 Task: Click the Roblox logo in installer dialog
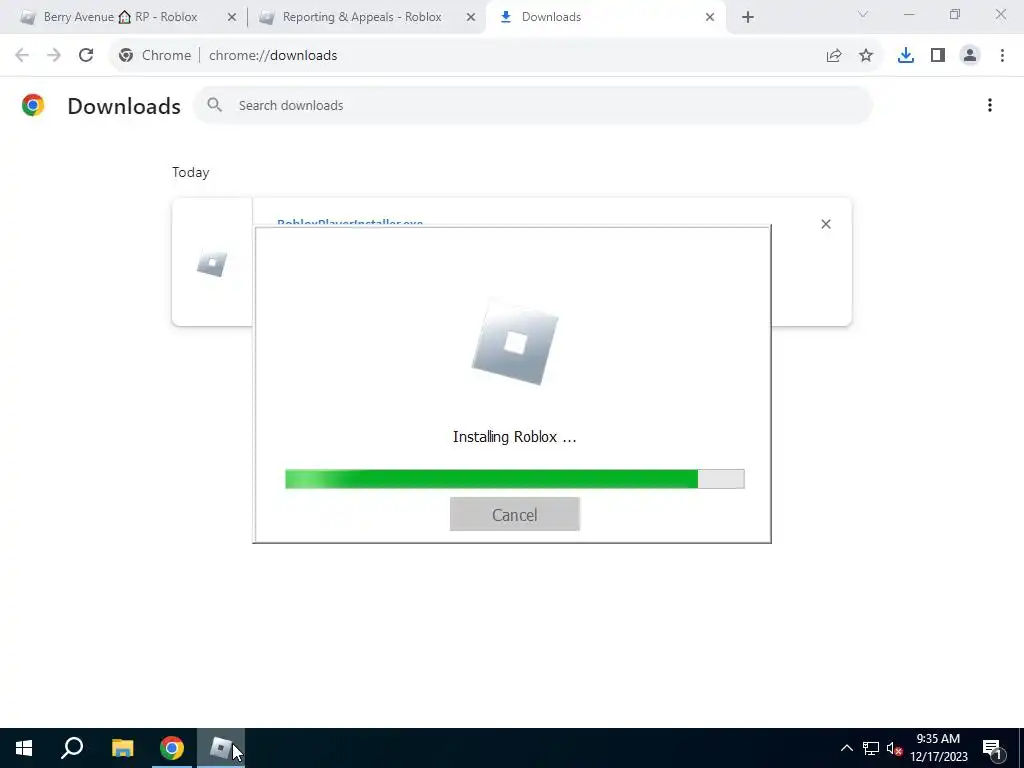(515, 342)
